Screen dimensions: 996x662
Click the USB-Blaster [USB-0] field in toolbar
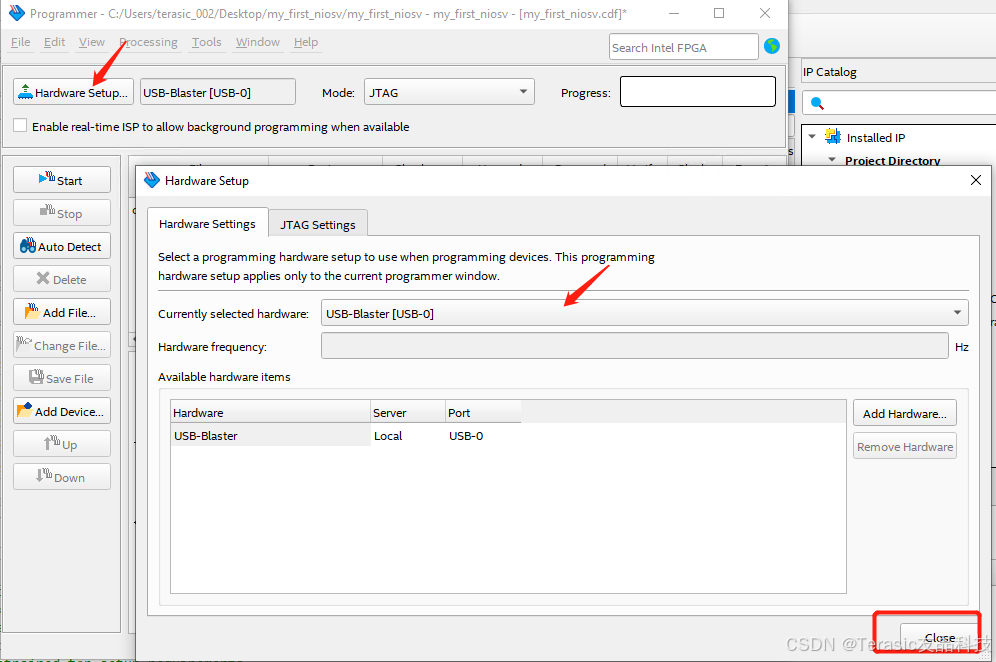click(x=218, y=92)
